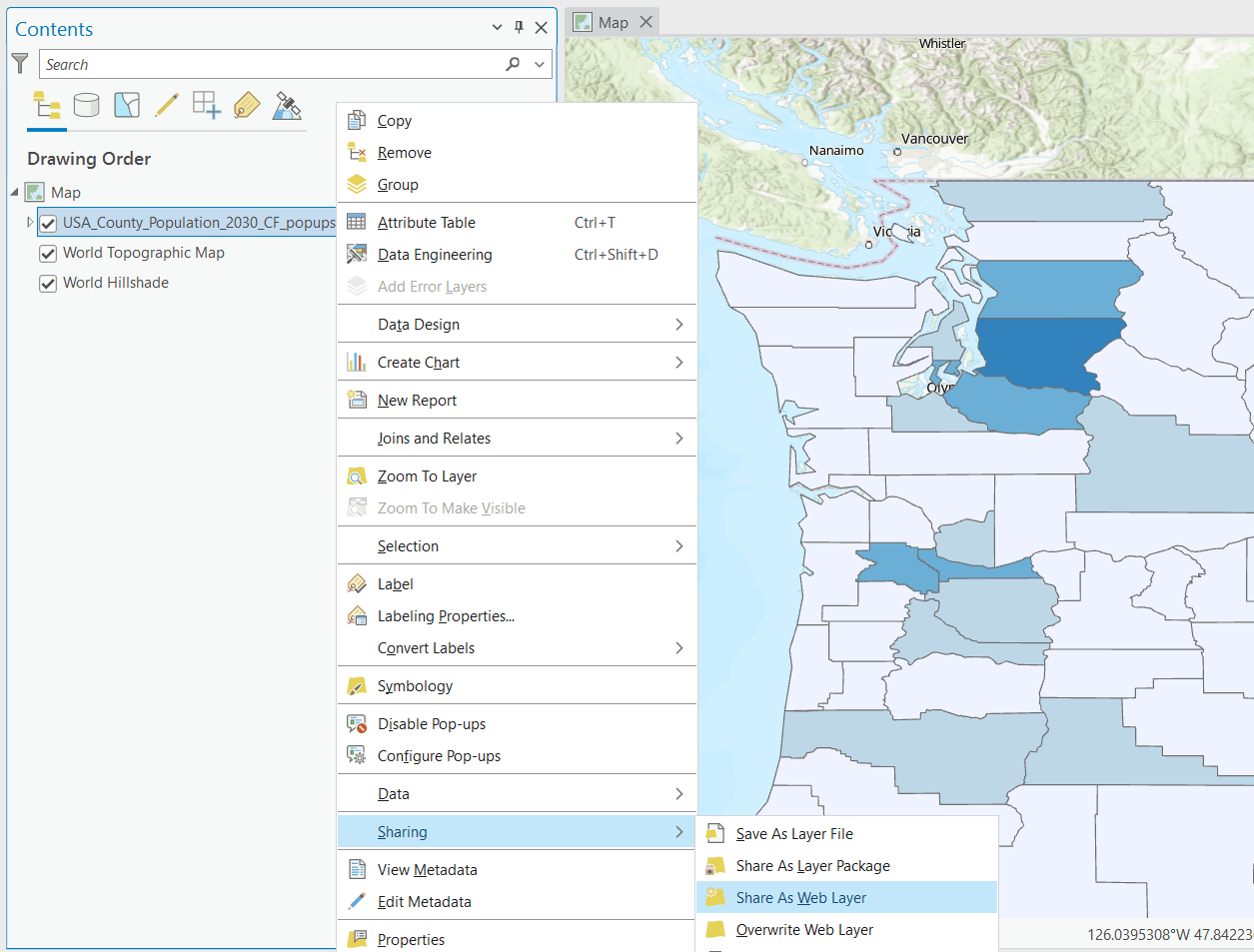
Task: Select List By Labeling tag icon
Action: pos(247,105)
